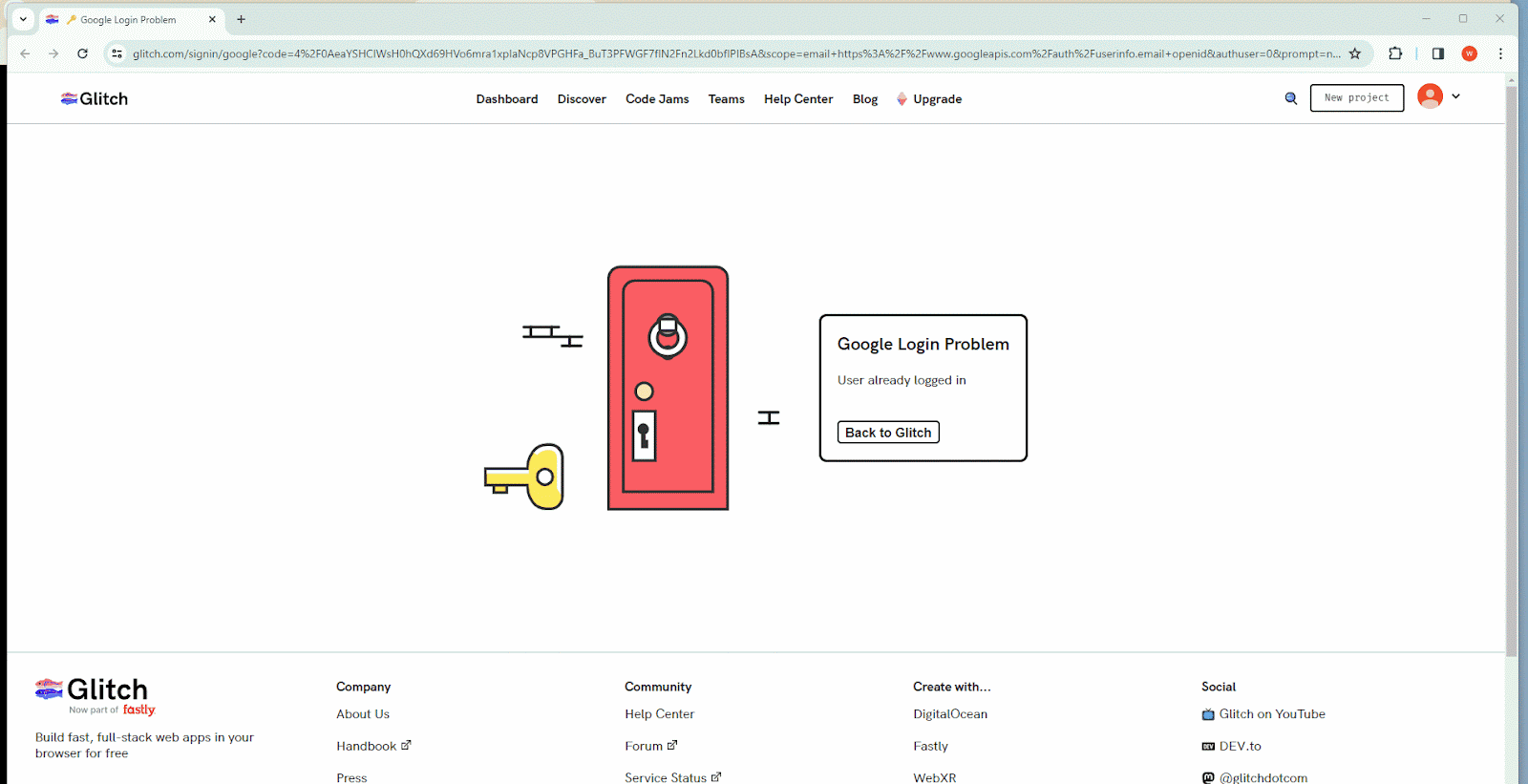This screenshot has width=1528, height=784.
Task: Open Glitch on YouTube link
Action: pos(1263,714)
